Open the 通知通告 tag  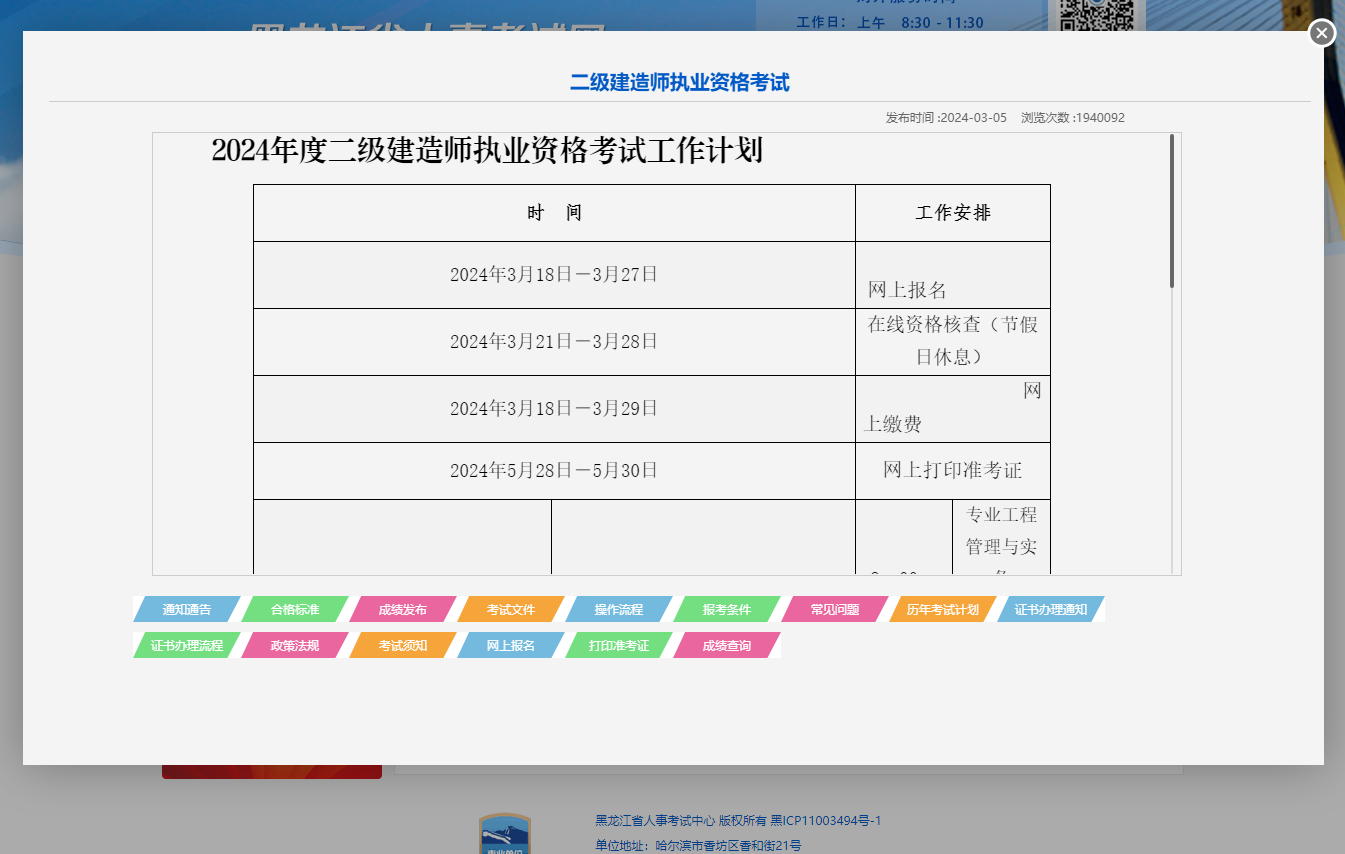186,609
